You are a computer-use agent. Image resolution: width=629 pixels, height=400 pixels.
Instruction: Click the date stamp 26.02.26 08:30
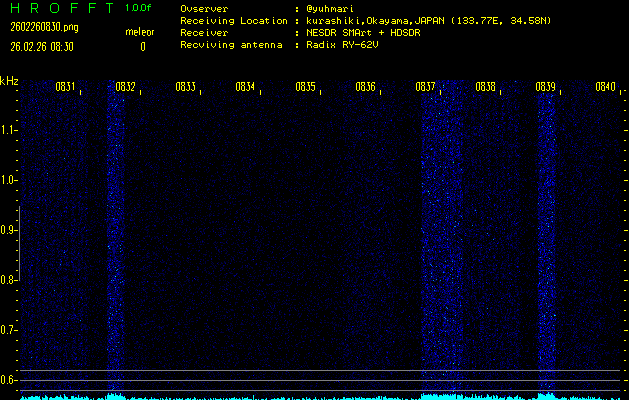[42, 47]
